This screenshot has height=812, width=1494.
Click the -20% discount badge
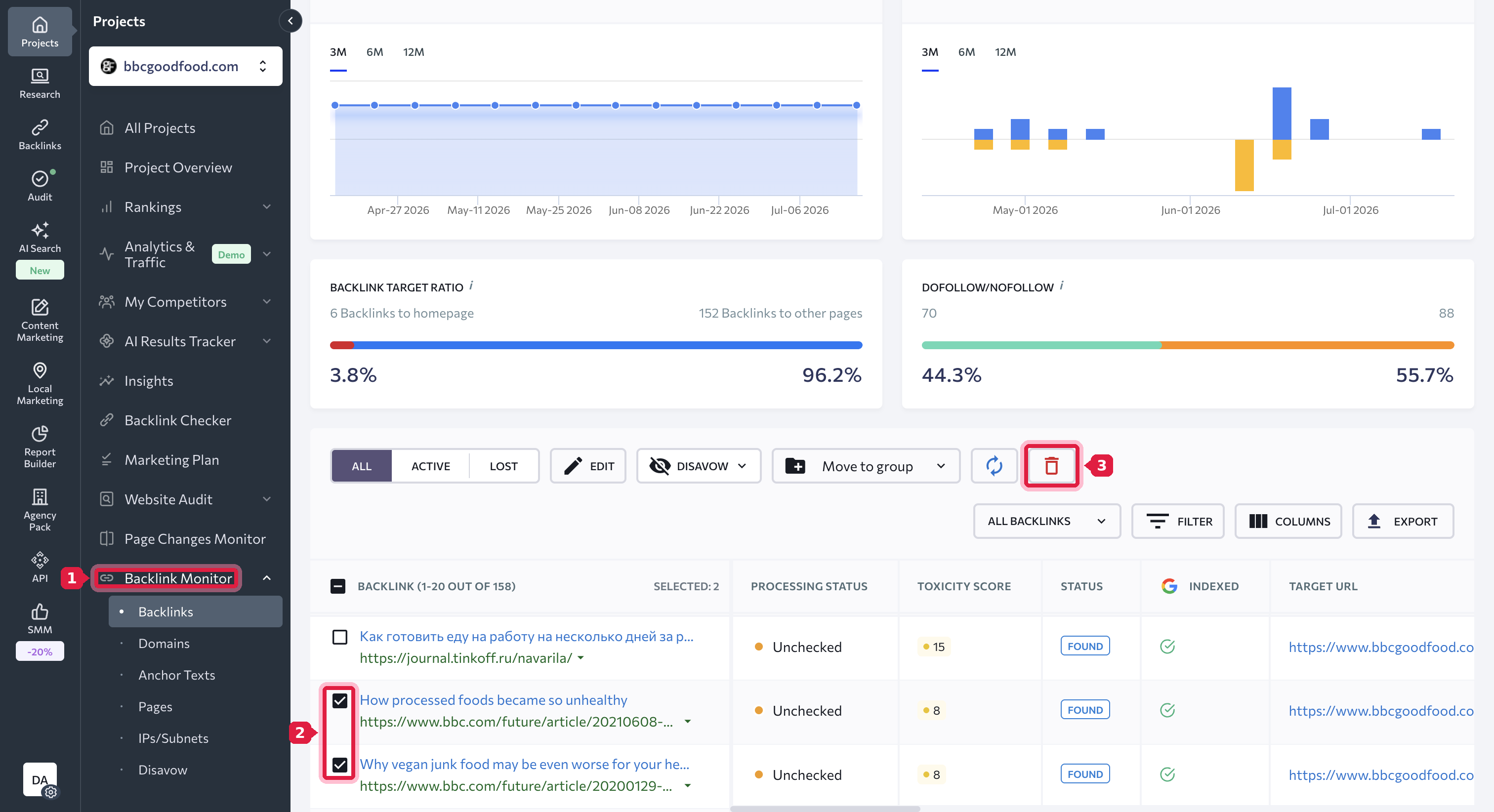click(40, 651)
